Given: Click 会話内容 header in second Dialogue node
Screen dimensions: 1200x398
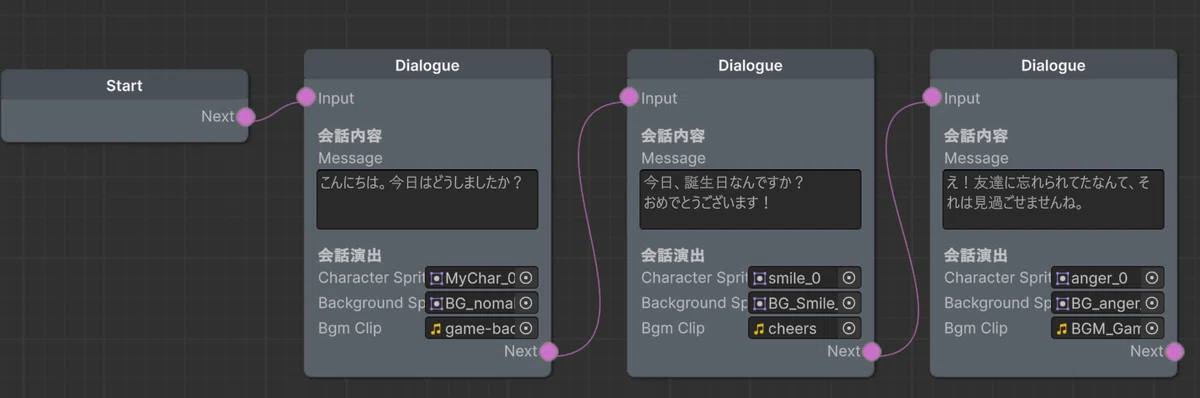Looking at the screenshot, I should point(673,136).
